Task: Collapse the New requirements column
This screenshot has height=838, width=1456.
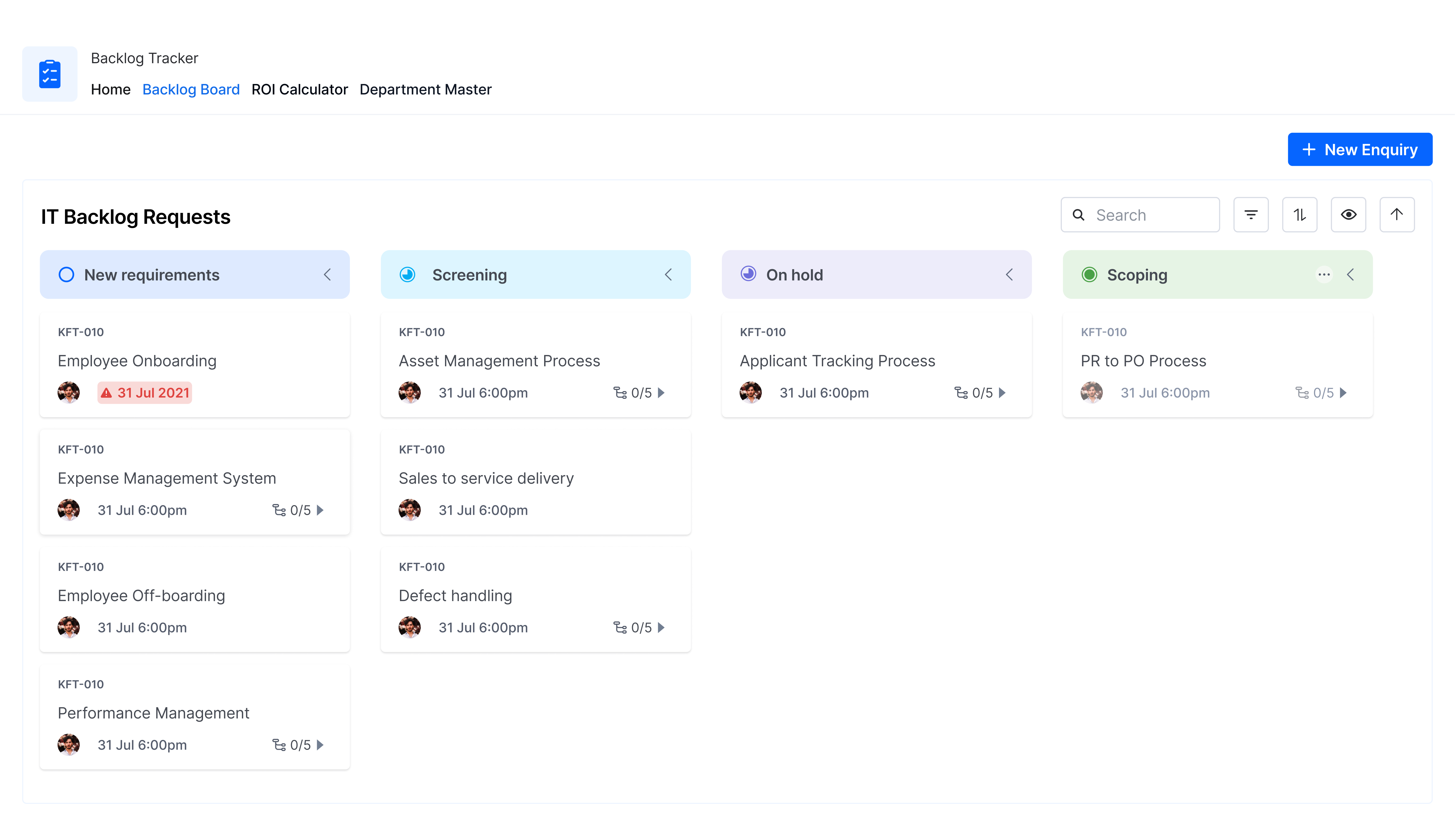Action: coord(327,275)
